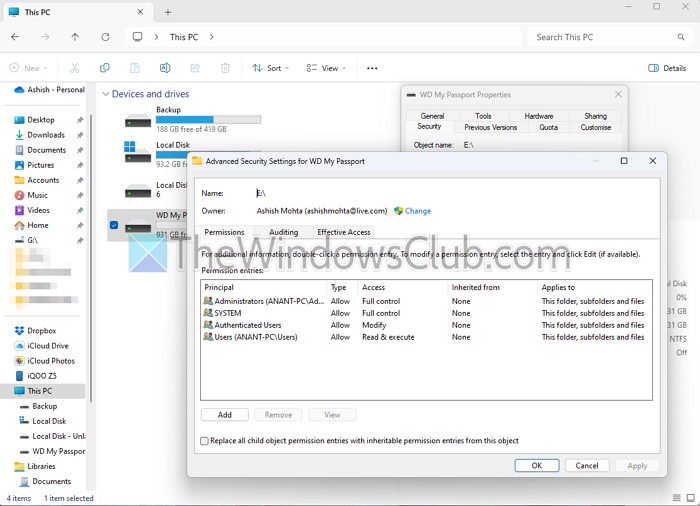Click the Rename icon in toolbar

[x=165, y=68]
